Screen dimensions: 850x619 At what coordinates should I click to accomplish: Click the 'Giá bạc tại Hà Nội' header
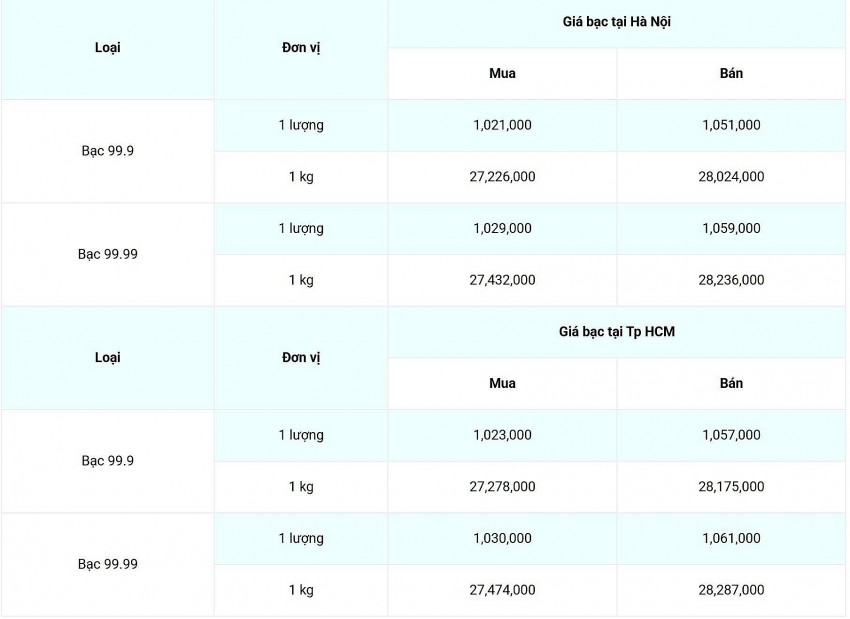tap(616, 22)
